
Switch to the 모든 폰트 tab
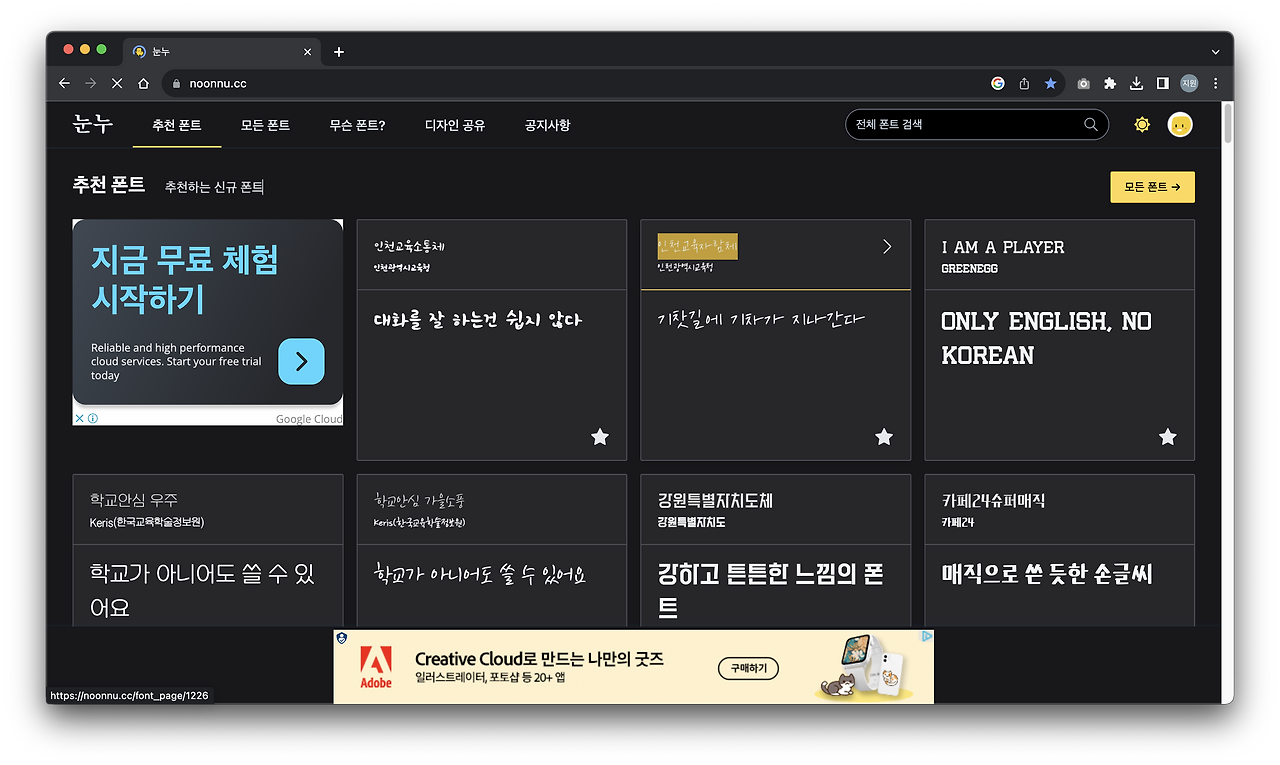click(264, 125)
